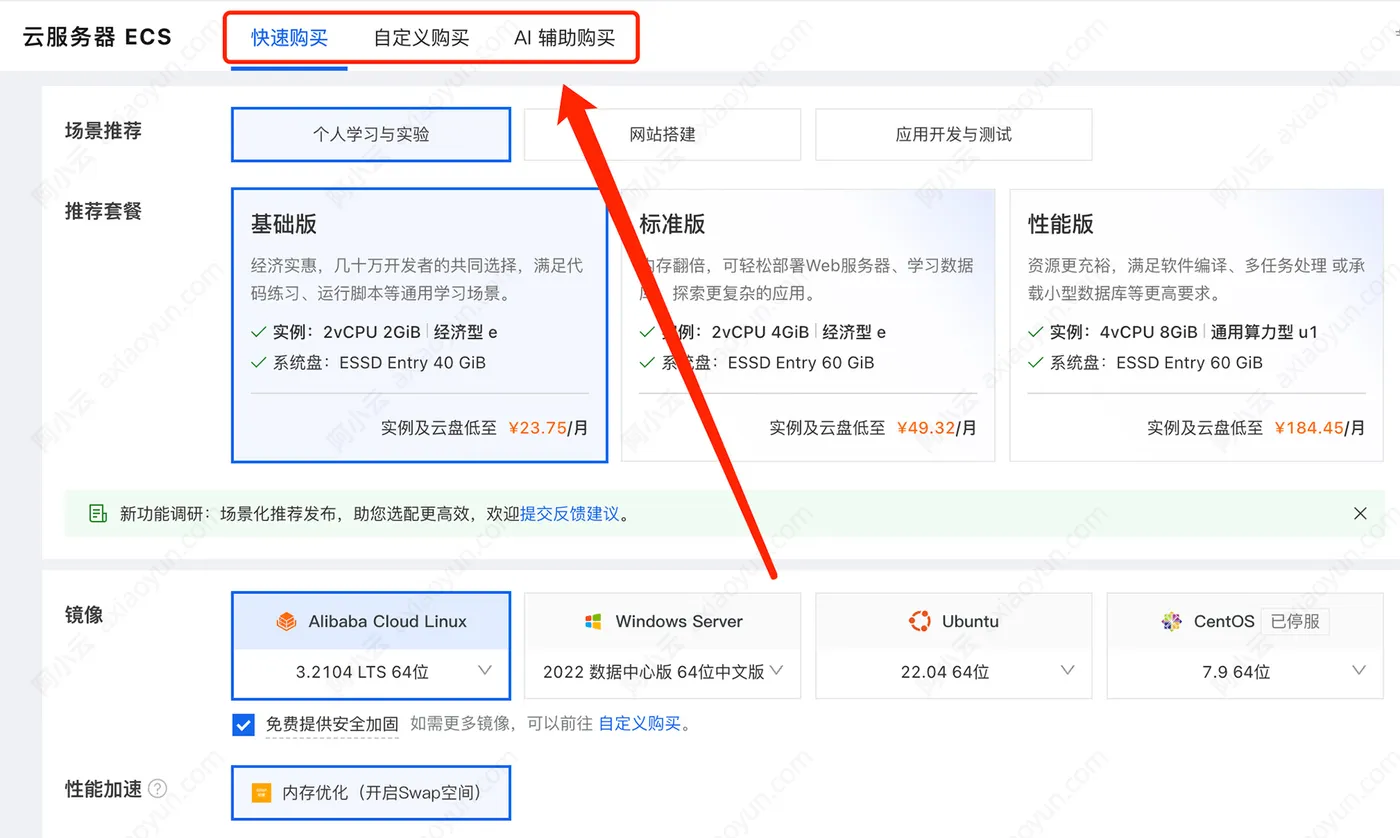Pick the 应用开发与测试 scenario
Screen dimensions: 1400x838
pyautogui.click(x=953, y=134)
